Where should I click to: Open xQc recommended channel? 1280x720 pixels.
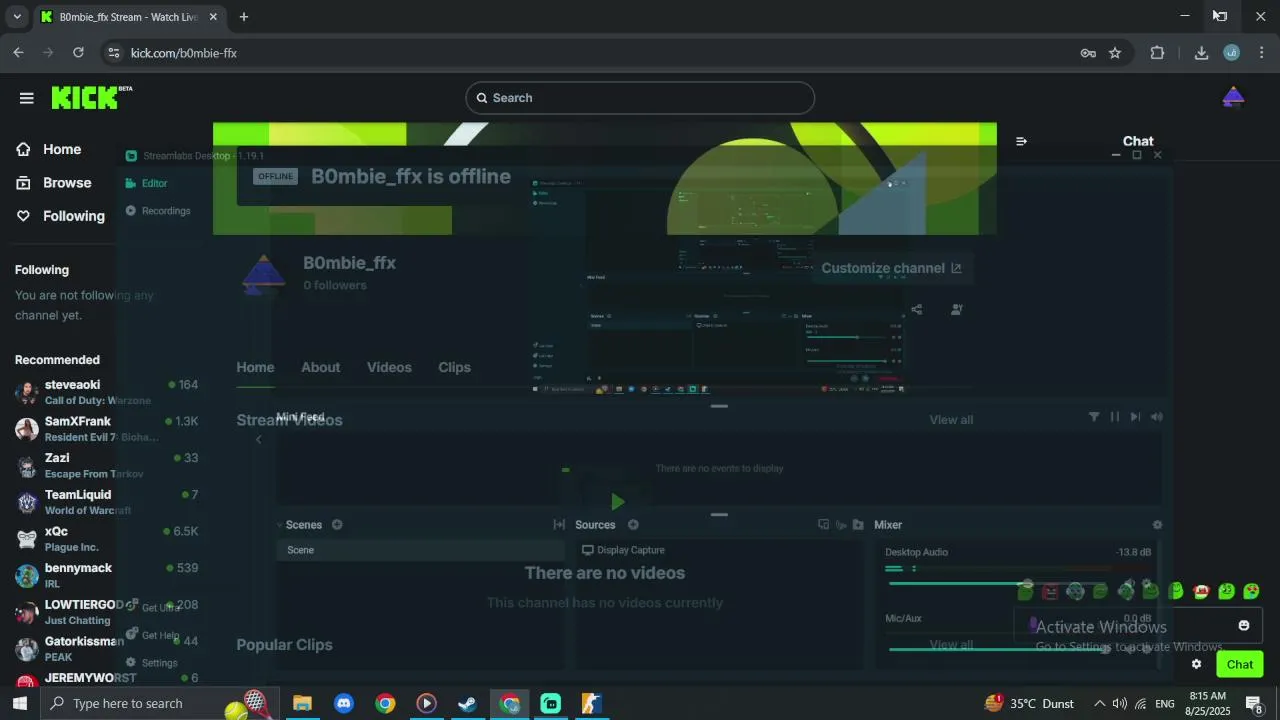click(106, 539)
